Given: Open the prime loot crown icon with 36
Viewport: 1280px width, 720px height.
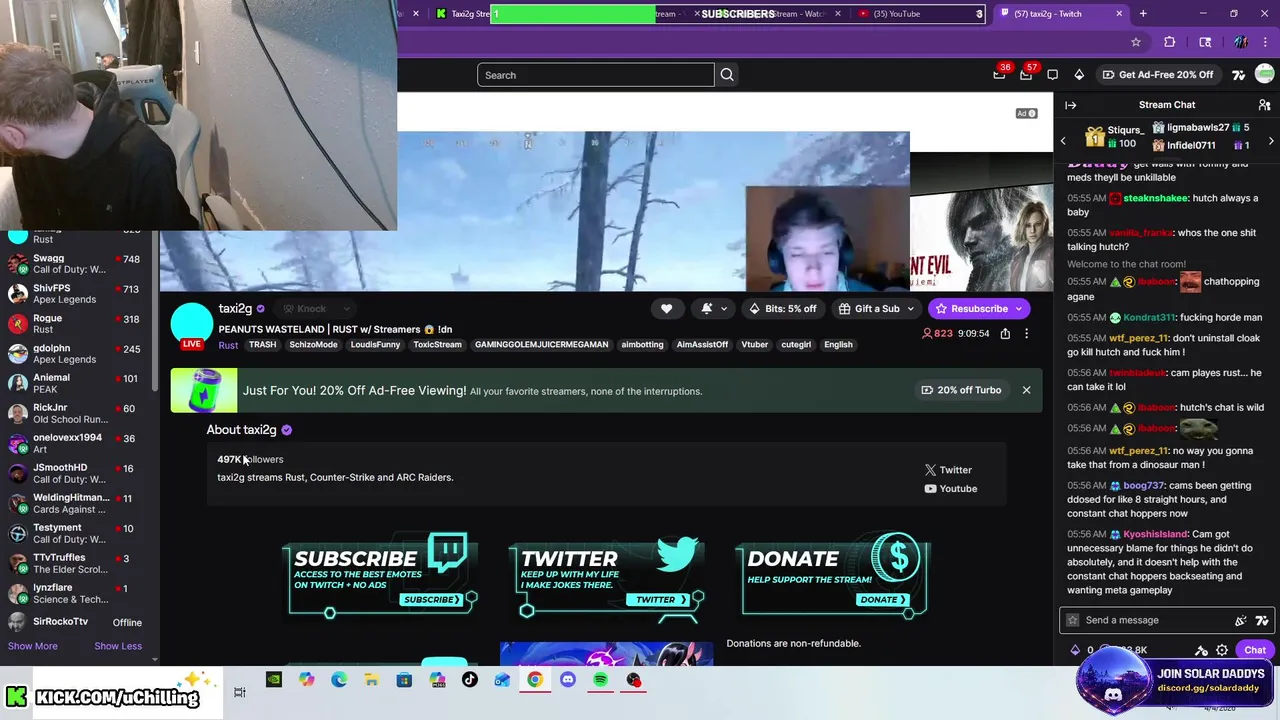Looking at the screenshot, I should 999,74.
